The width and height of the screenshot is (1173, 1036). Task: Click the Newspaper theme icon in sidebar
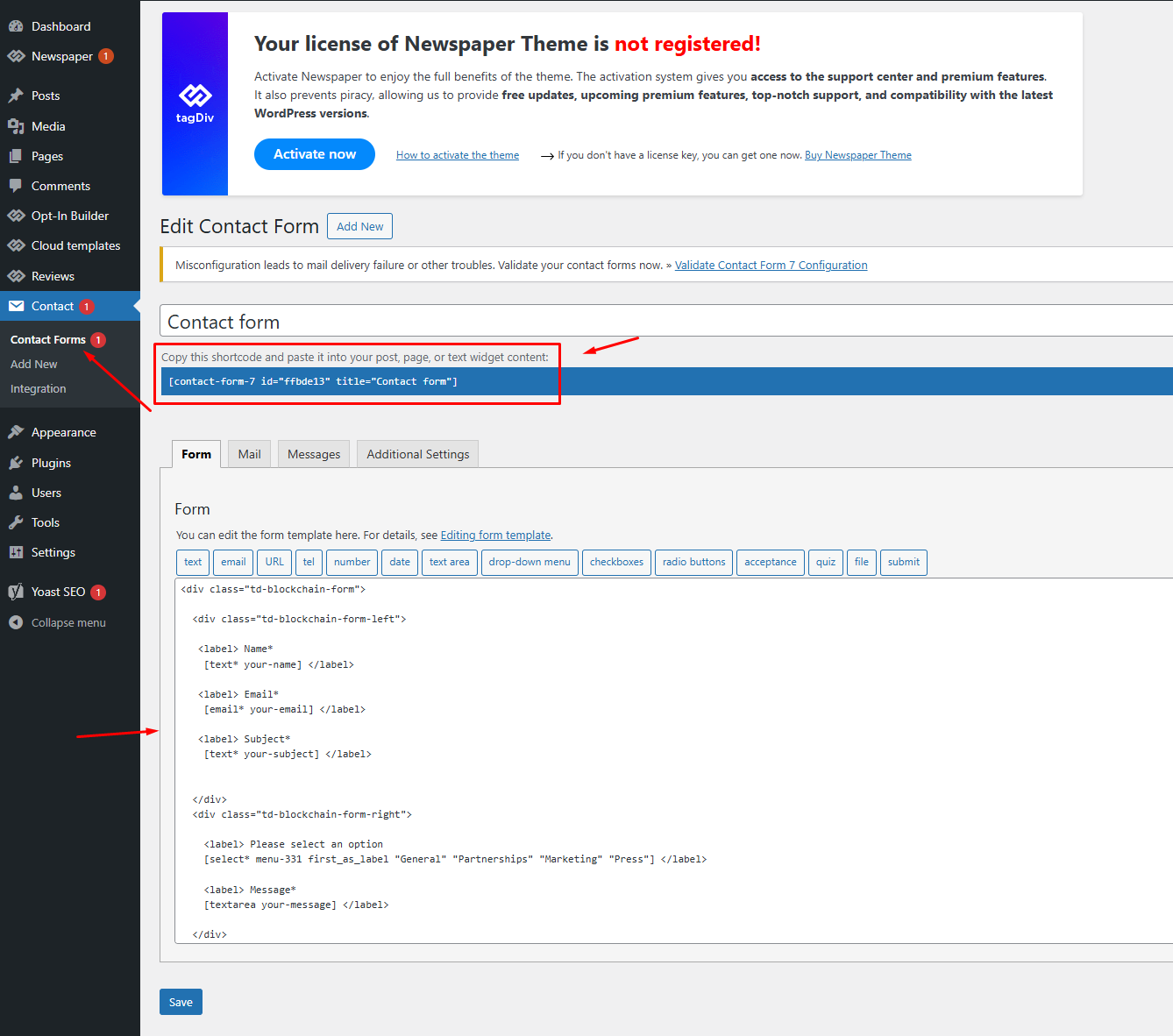[16, 56]
